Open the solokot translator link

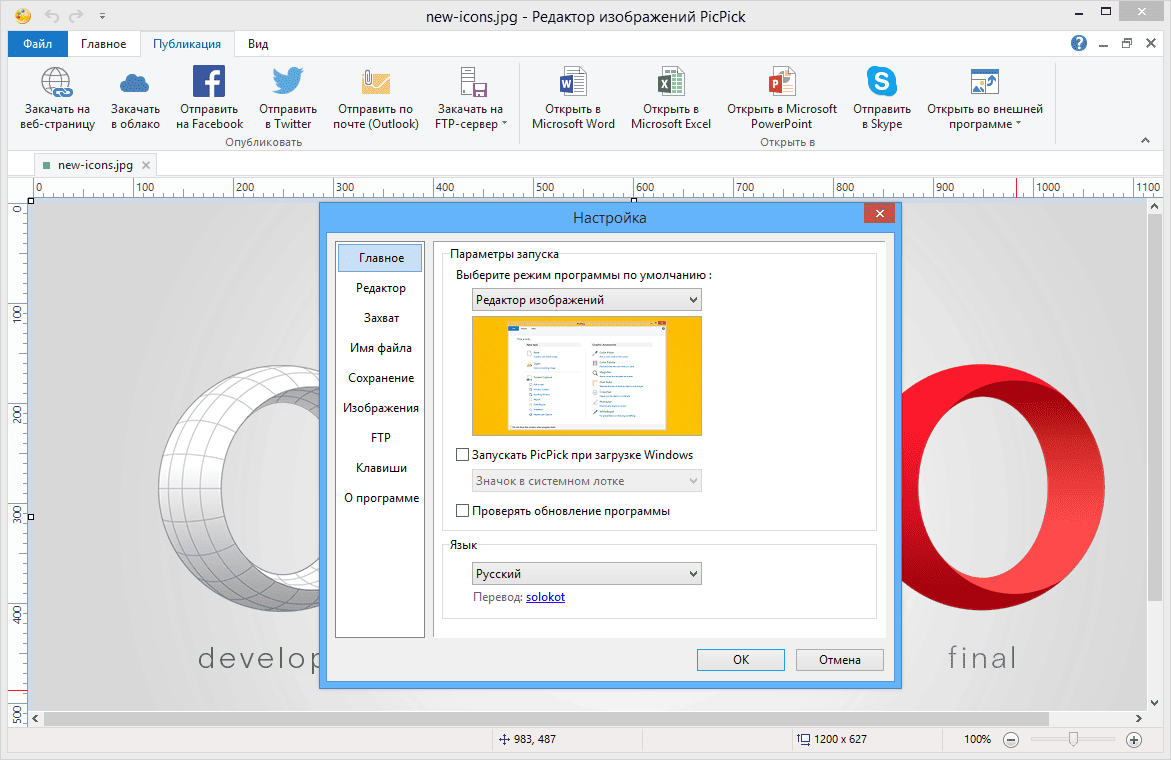(545, 597)
